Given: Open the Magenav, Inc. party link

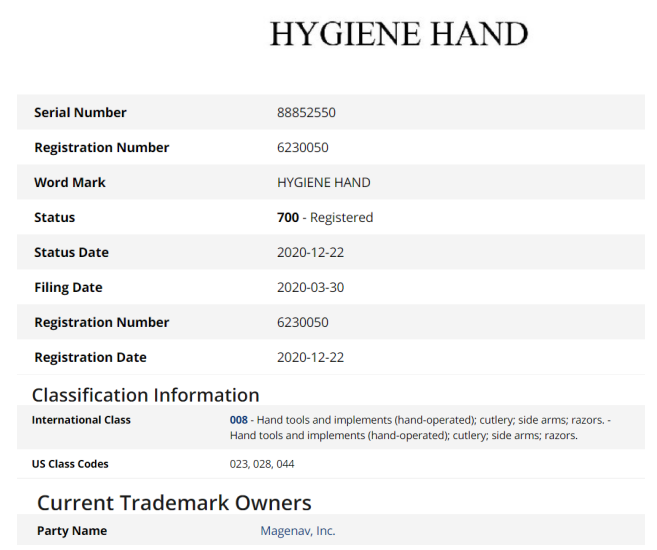Looking at the screenshot, I should click(297, 531).
